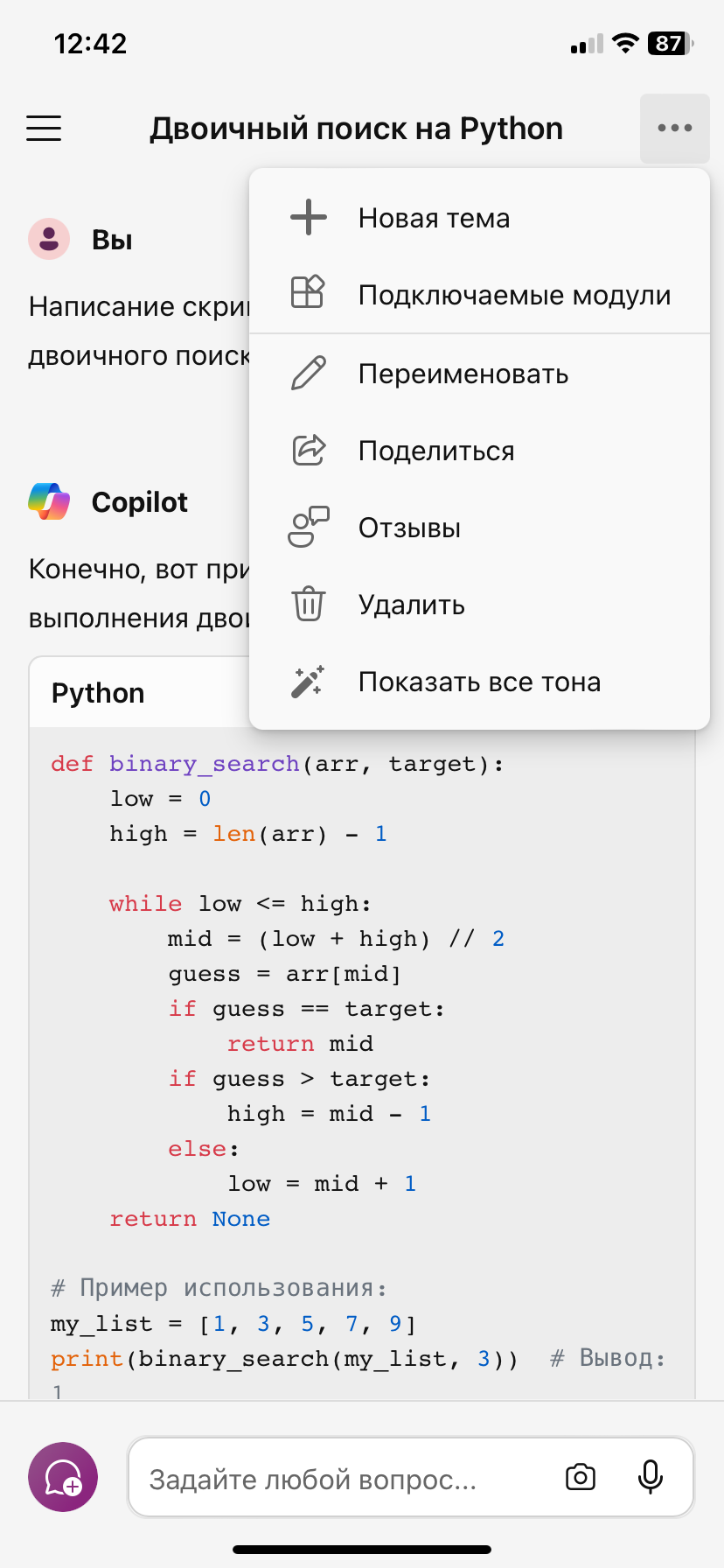Start new chat with purple bubble button

pyautogui.click(x=63, y=1477)
